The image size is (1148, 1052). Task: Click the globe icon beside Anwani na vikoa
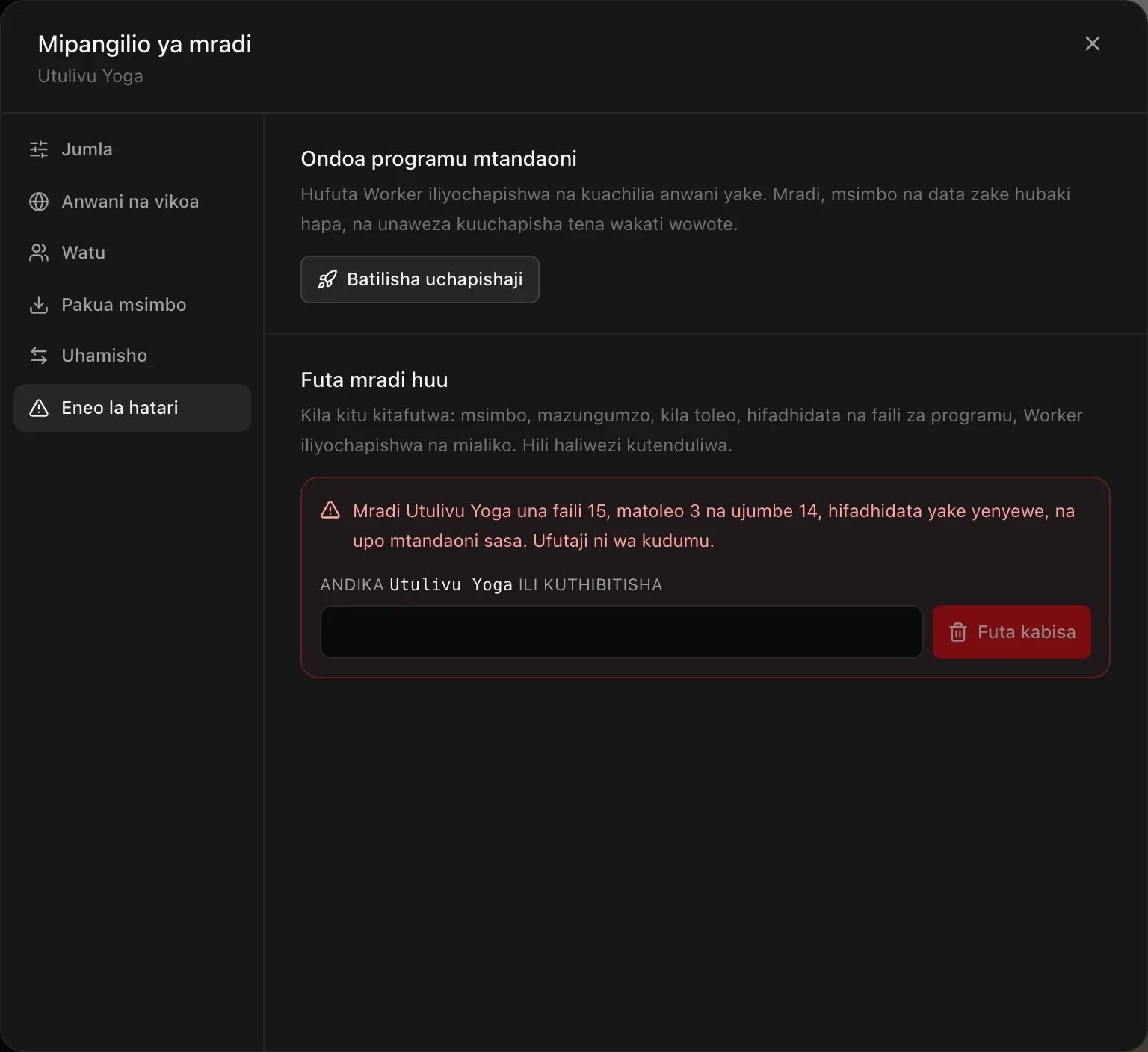(39, 202)
